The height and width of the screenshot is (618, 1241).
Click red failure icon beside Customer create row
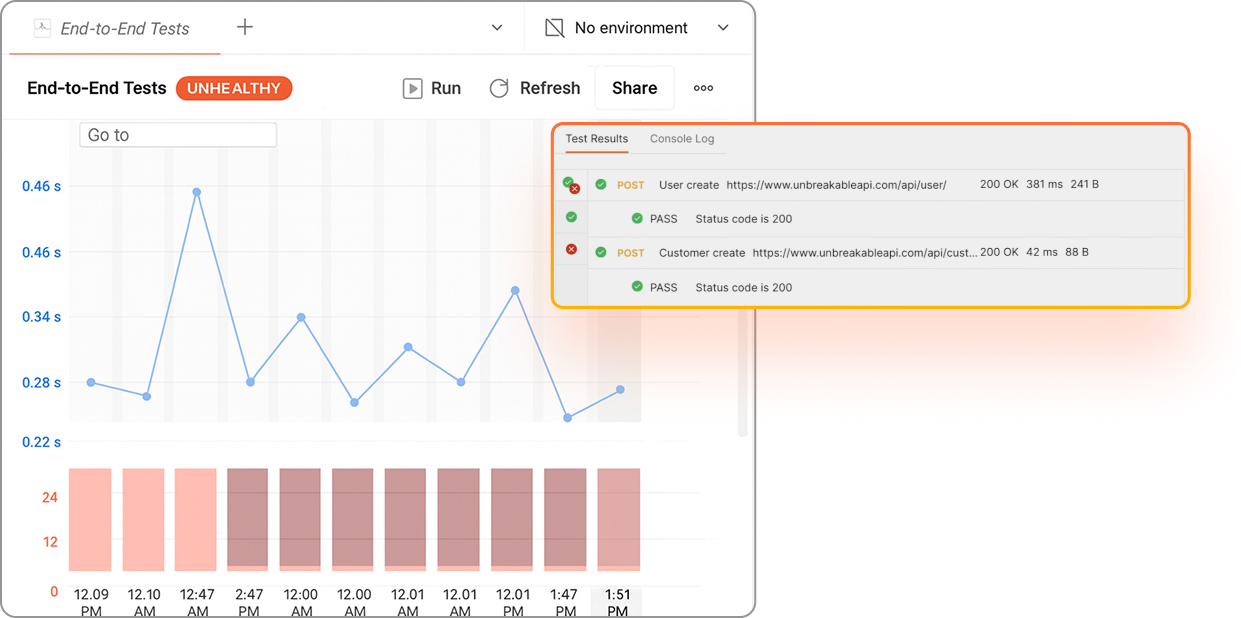pos(571,249)
